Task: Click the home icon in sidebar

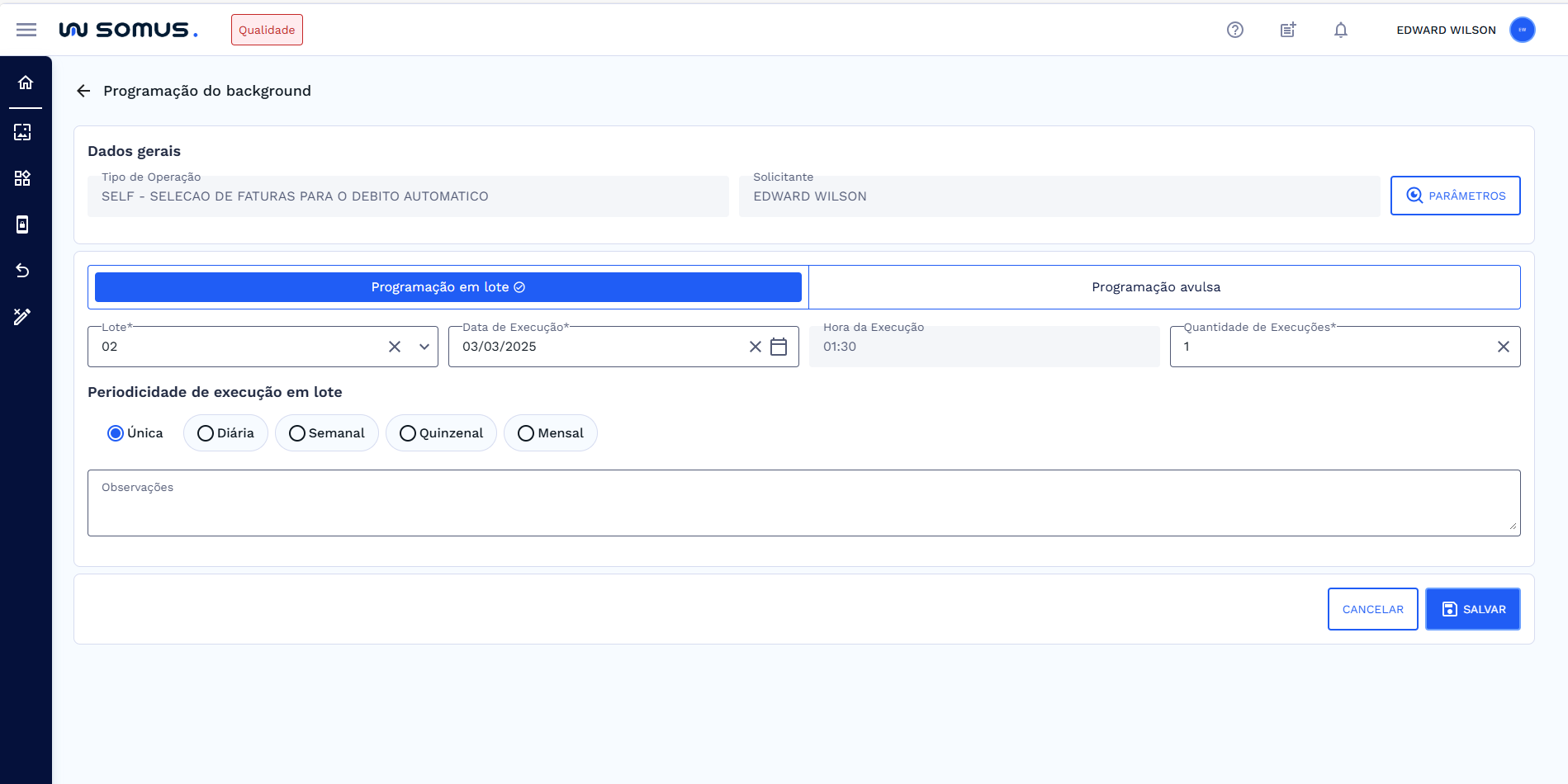Action: 26,83
